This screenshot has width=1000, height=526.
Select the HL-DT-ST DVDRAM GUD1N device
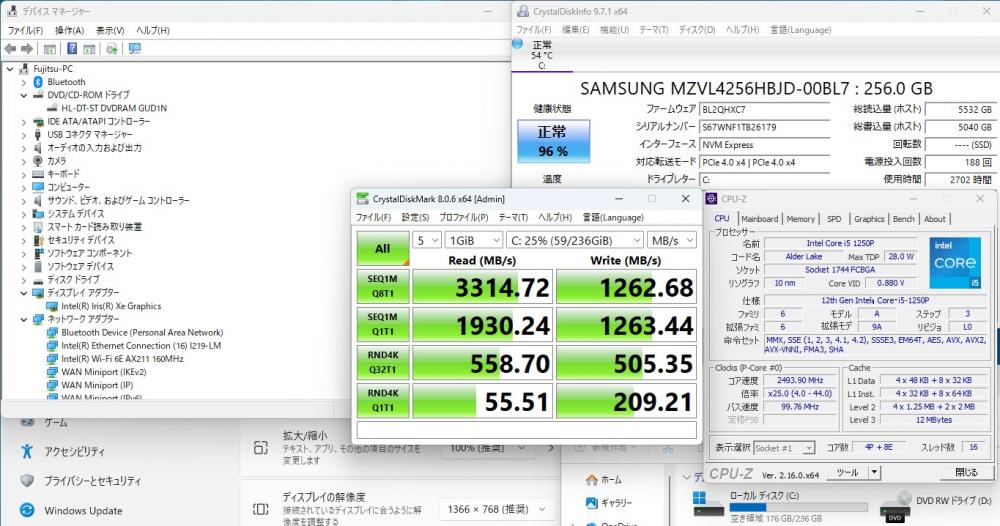click(x=114, y=108)
